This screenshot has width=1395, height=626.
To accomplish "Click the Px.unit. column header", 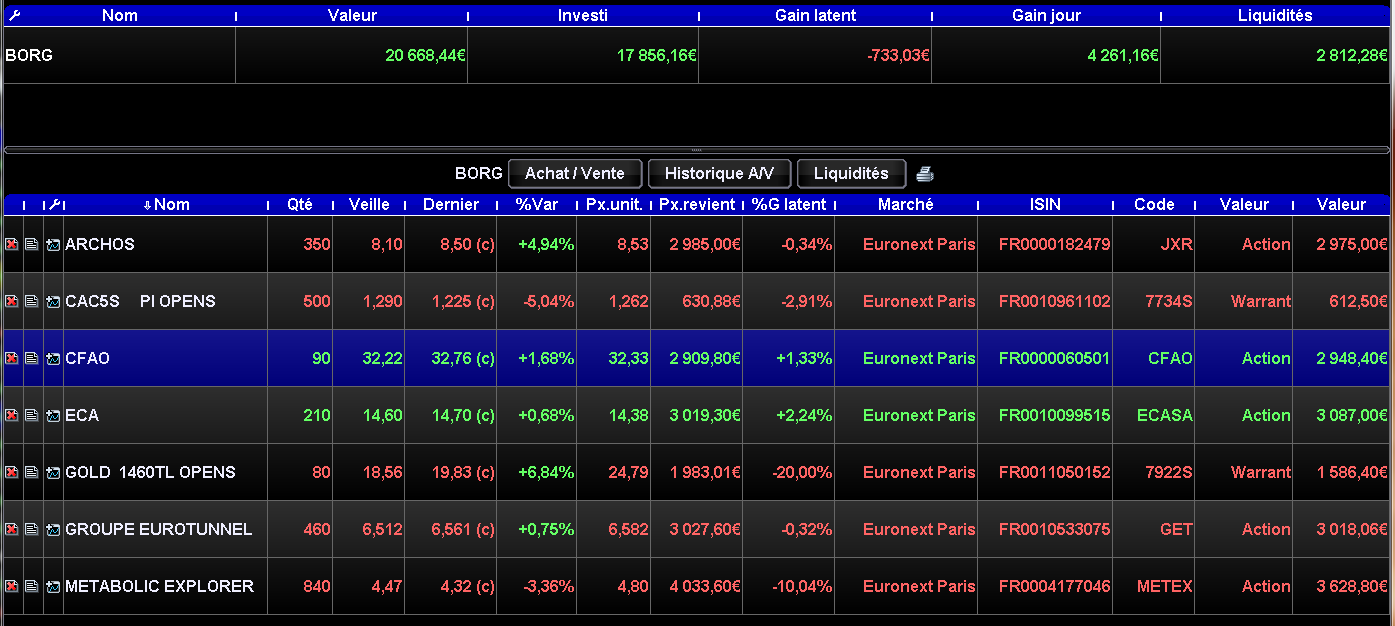I will click(614, 204).
